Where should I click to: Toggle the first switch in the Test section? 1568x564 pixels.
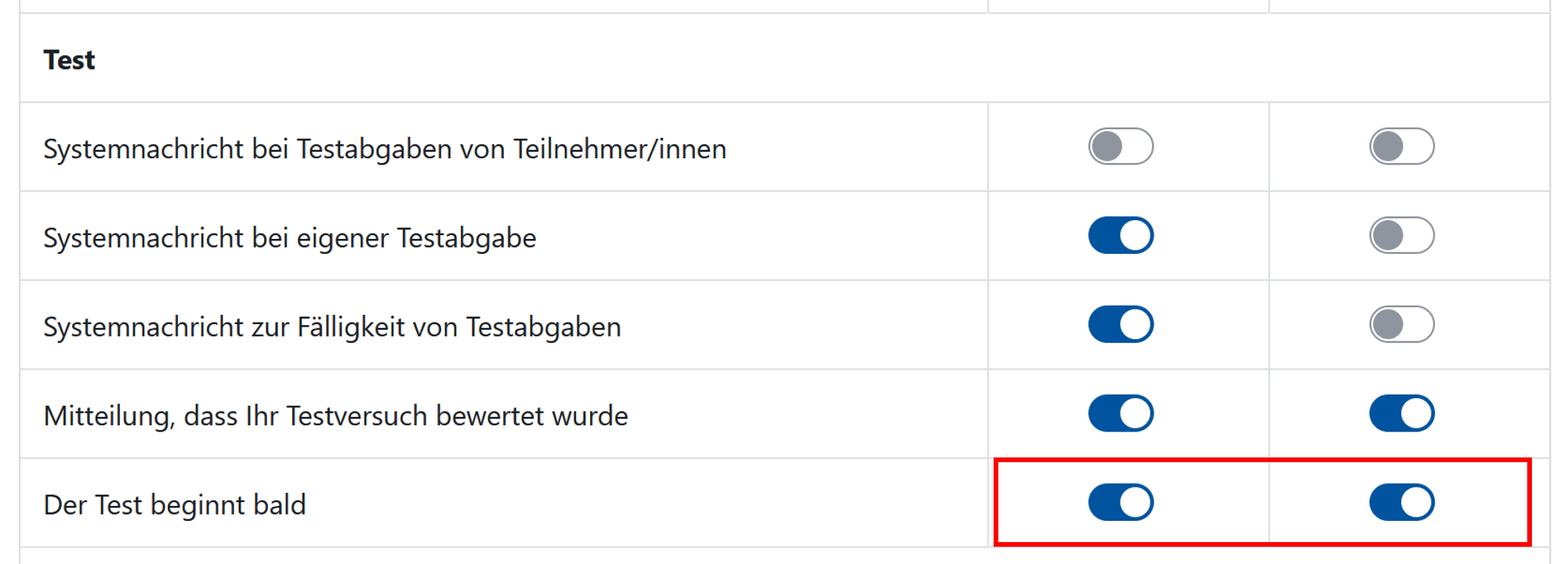[x=1121, y=146]
